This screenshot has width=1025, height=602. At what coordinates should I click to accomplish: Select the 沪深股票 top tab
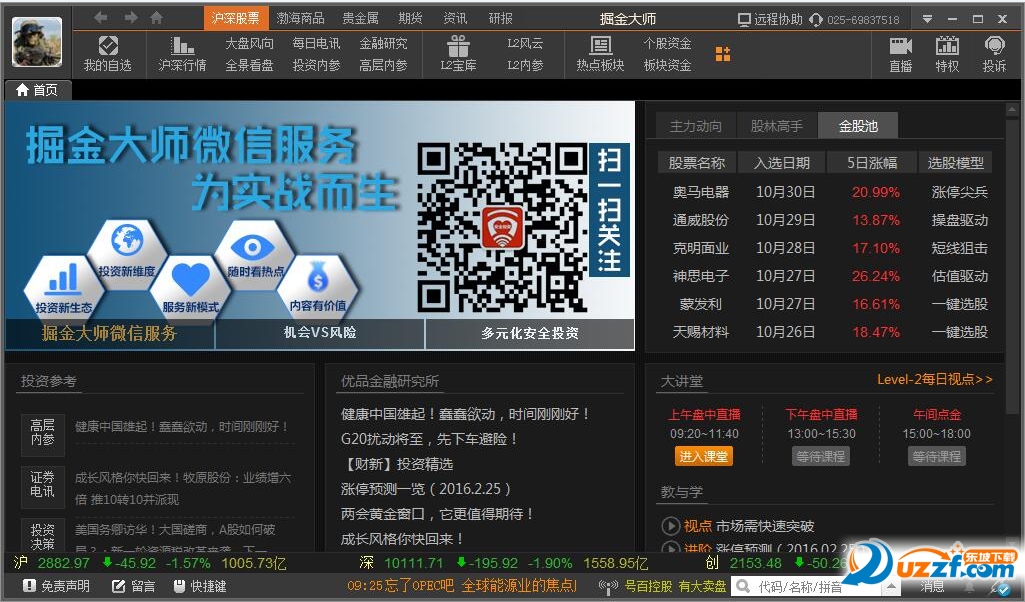click(235, 18)
